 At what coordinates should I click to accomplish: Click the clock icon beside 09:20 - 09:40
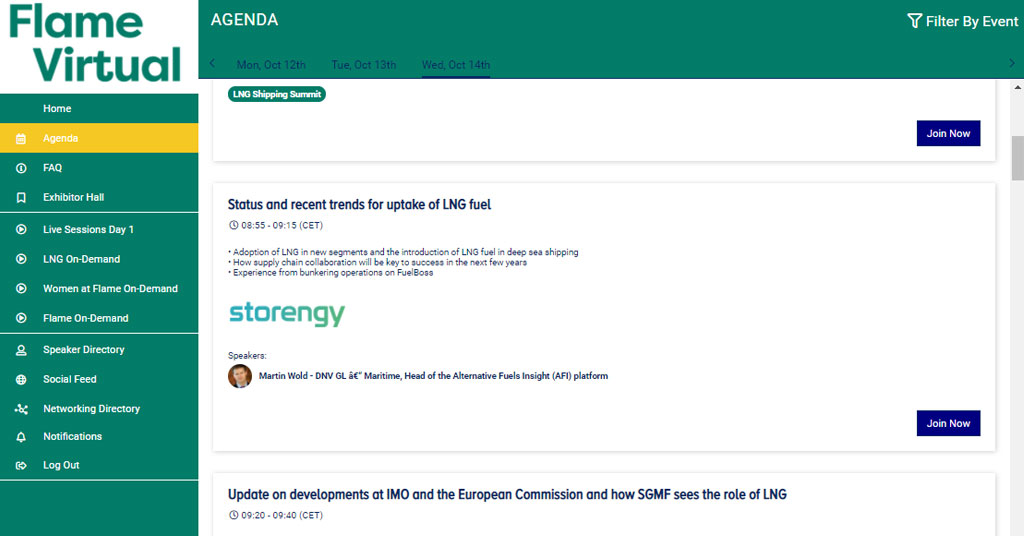tap(233, 515)
